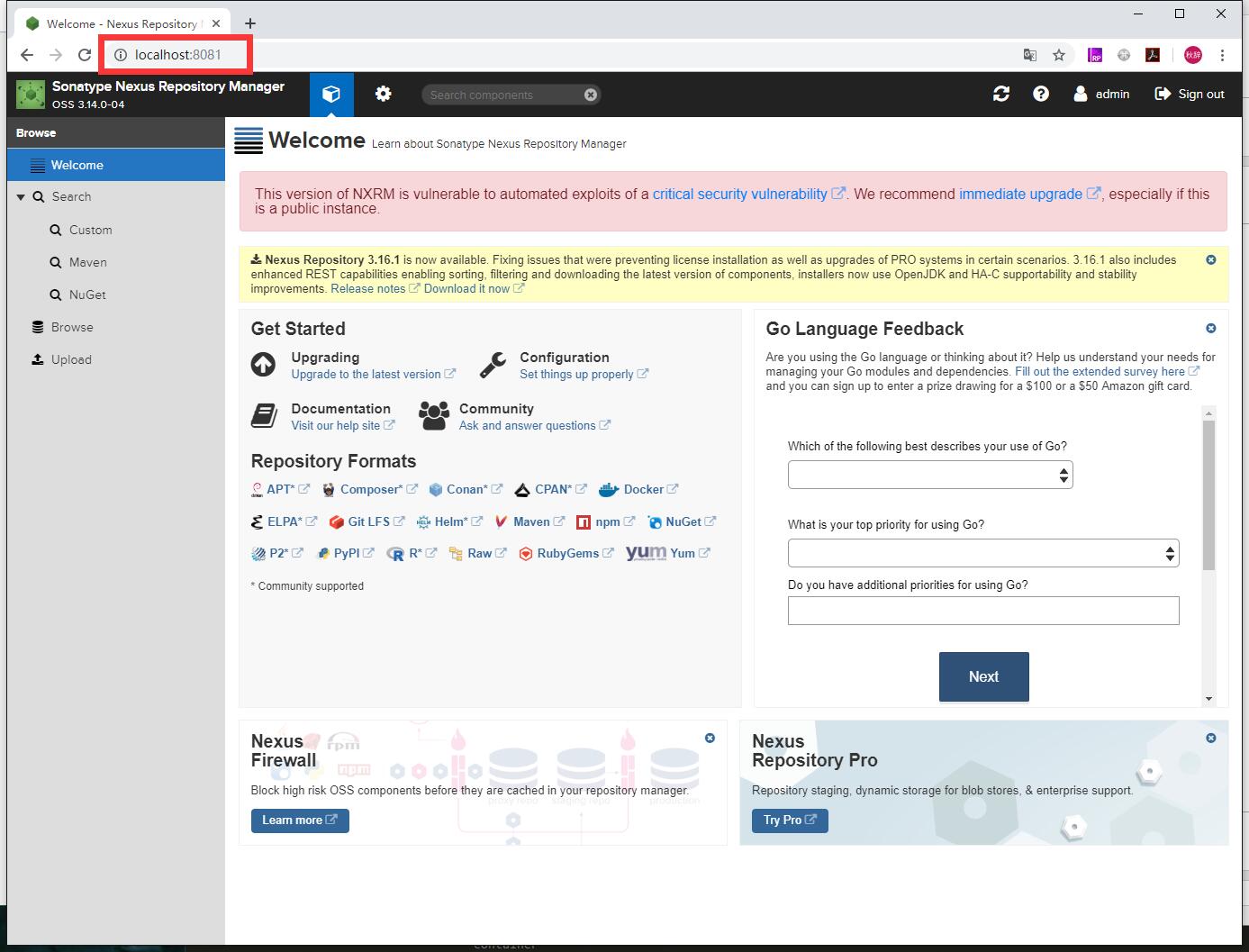Image resolution: width=1249 pixels, height=952 pixels.
Task: Open the Conan format link
Action: 474,489
